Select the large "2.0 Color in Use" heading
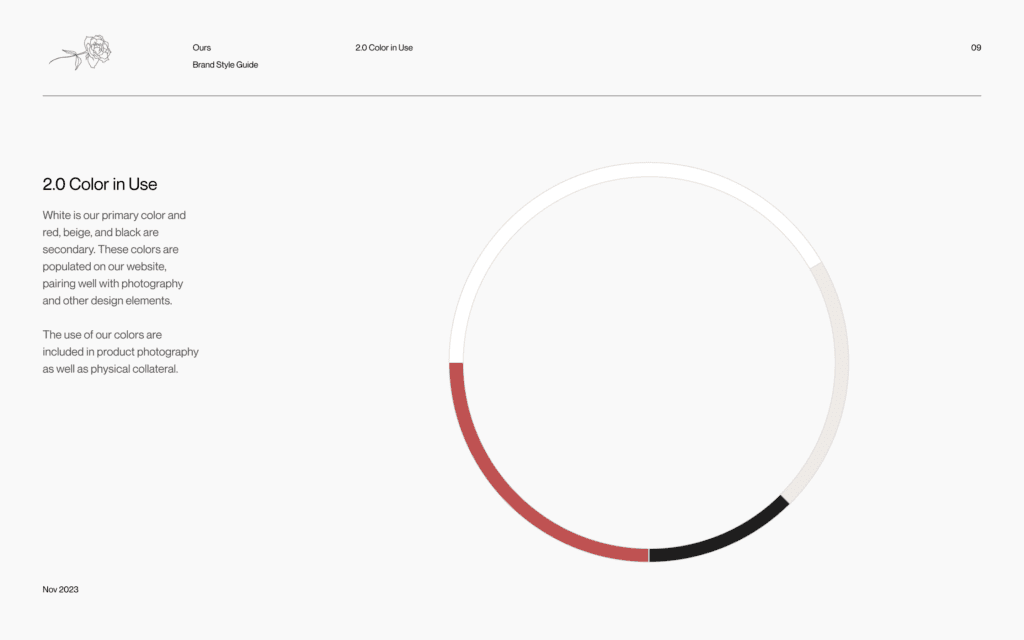The height and width of the screenshot is (640, 1024). coord(100,184)
